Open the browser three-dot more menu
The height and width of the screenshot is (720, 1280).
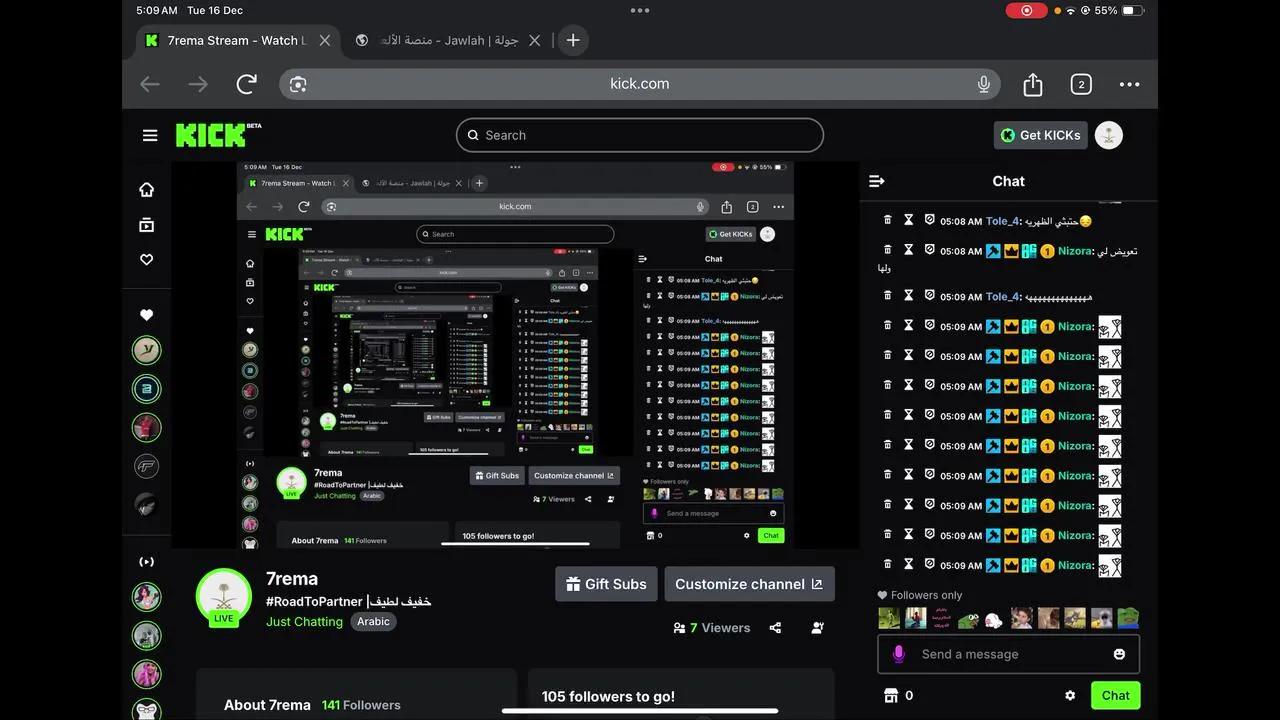pyautogui.click(x=1129, y=85)
